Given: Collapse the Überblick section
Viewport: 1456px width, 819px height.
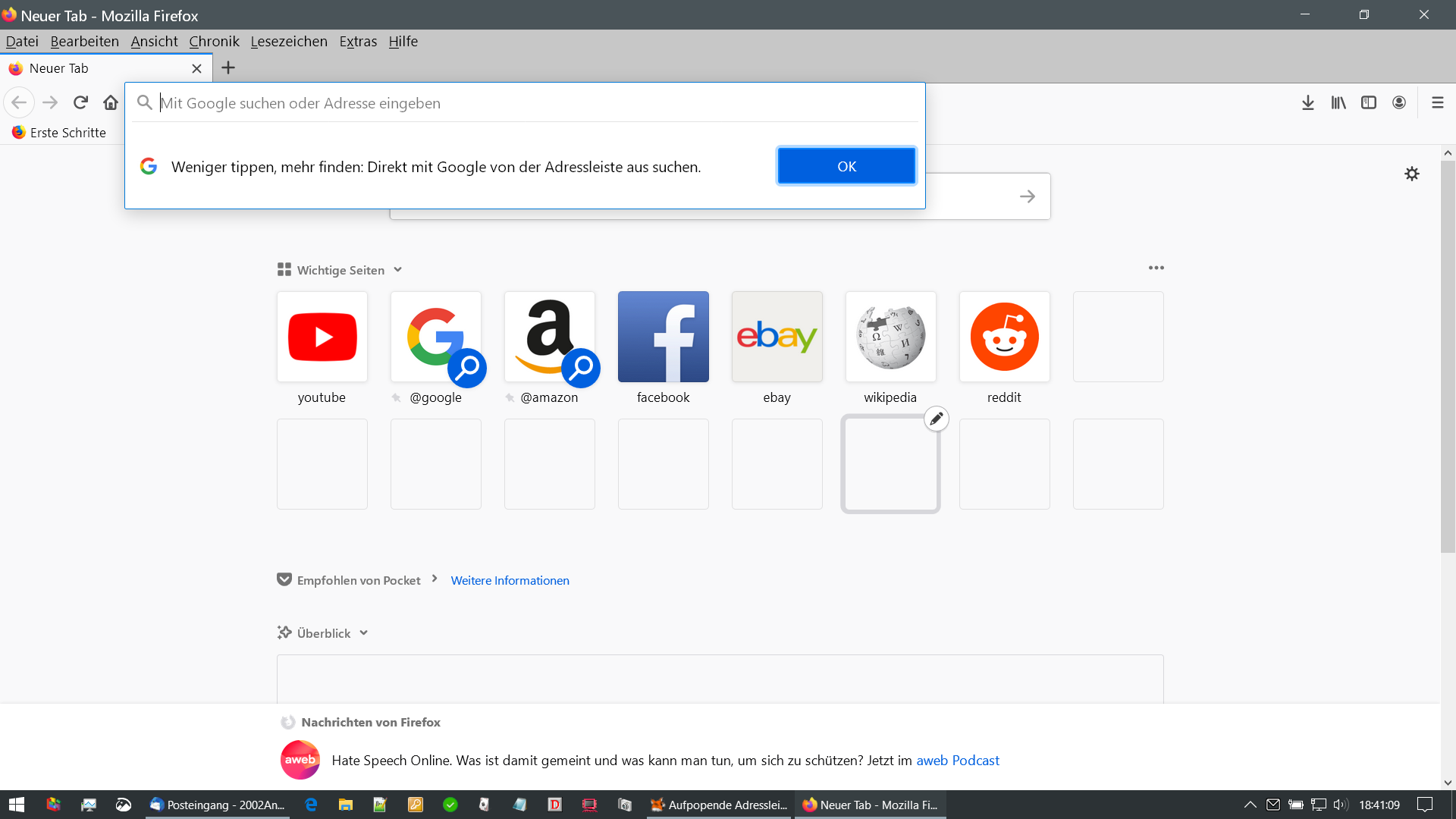Looking at the screenshot, I should [363, 633].
